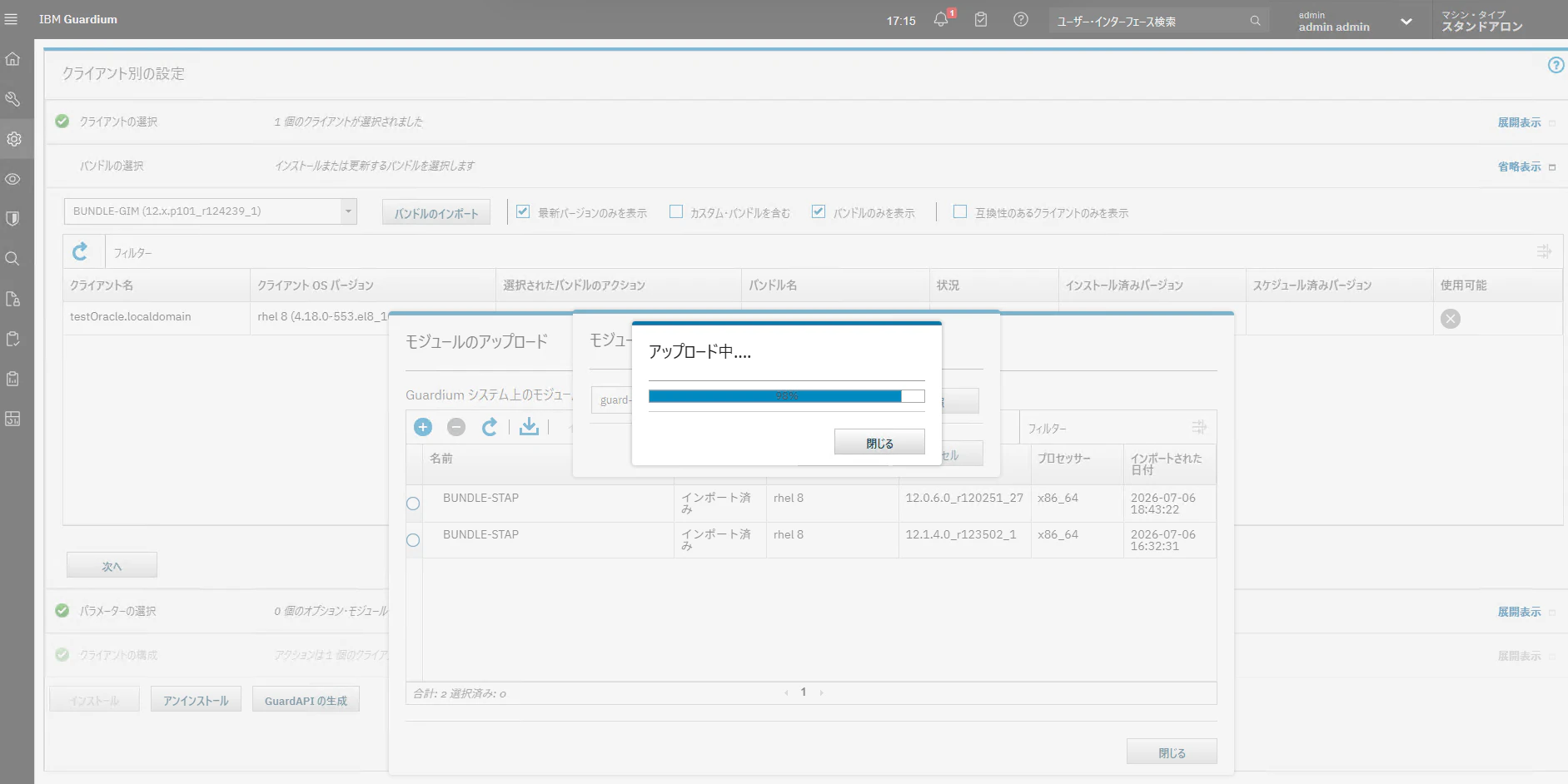Close the アップロード中 progress dialog
The image size is (1568, 784).
coord(879,442)
